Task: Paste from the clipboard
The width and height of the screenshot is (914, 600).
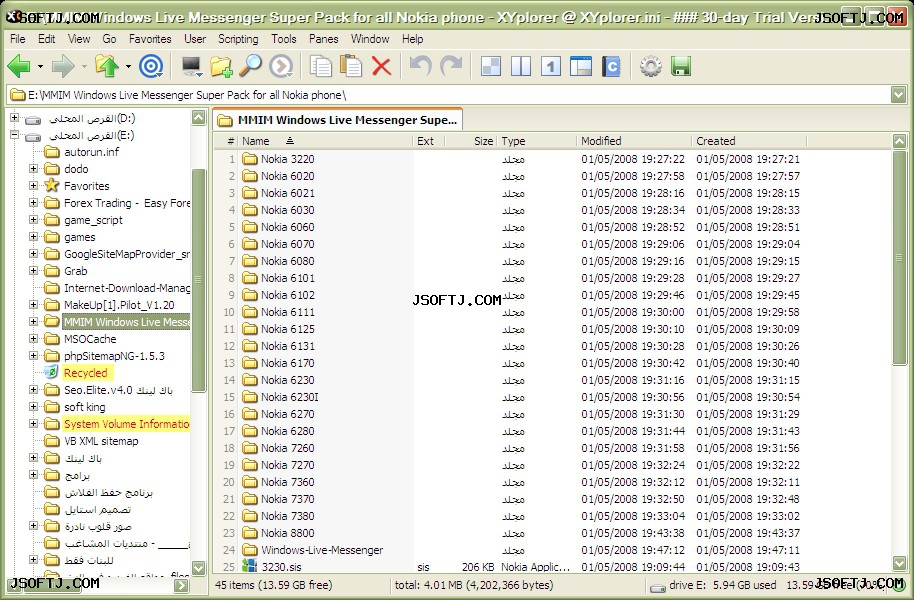Action: pos(351,66)
